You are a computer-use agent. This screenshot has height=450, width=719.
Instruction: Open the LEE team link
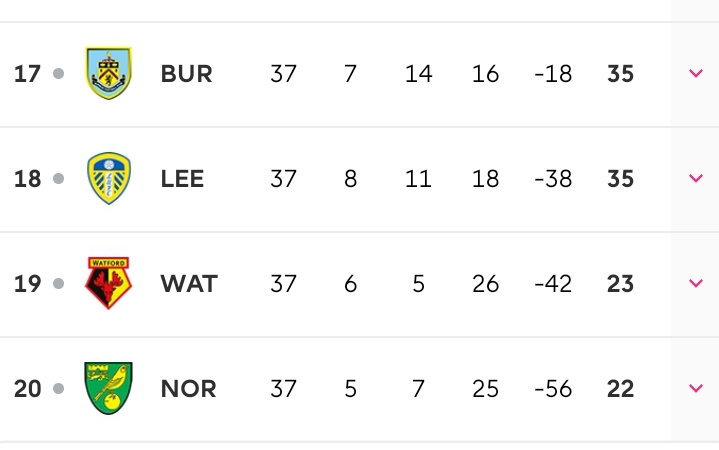[183, 179]
